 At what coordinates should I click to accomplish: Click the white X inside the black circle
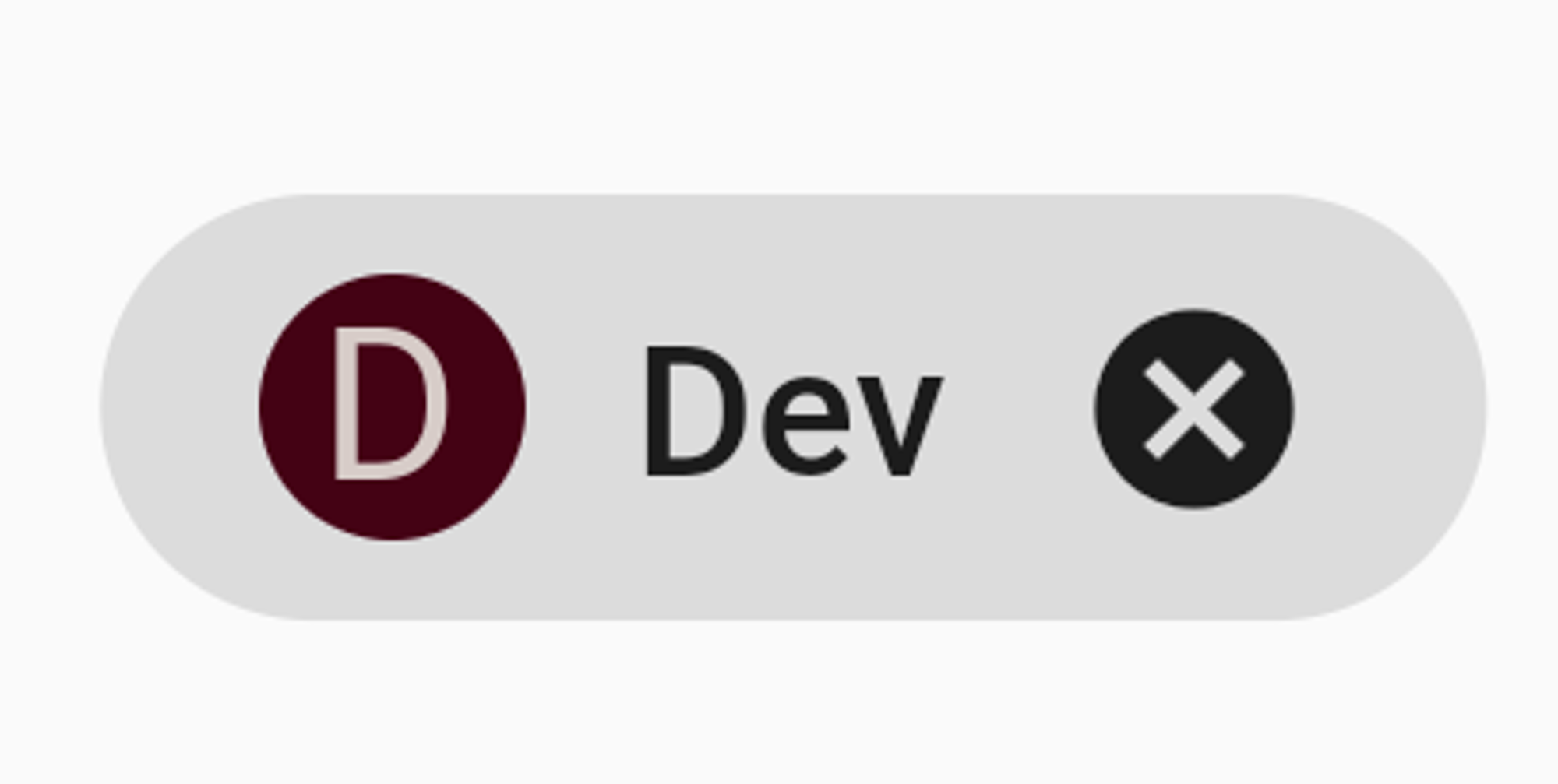pyautogui.click(x=1194, y=409)
